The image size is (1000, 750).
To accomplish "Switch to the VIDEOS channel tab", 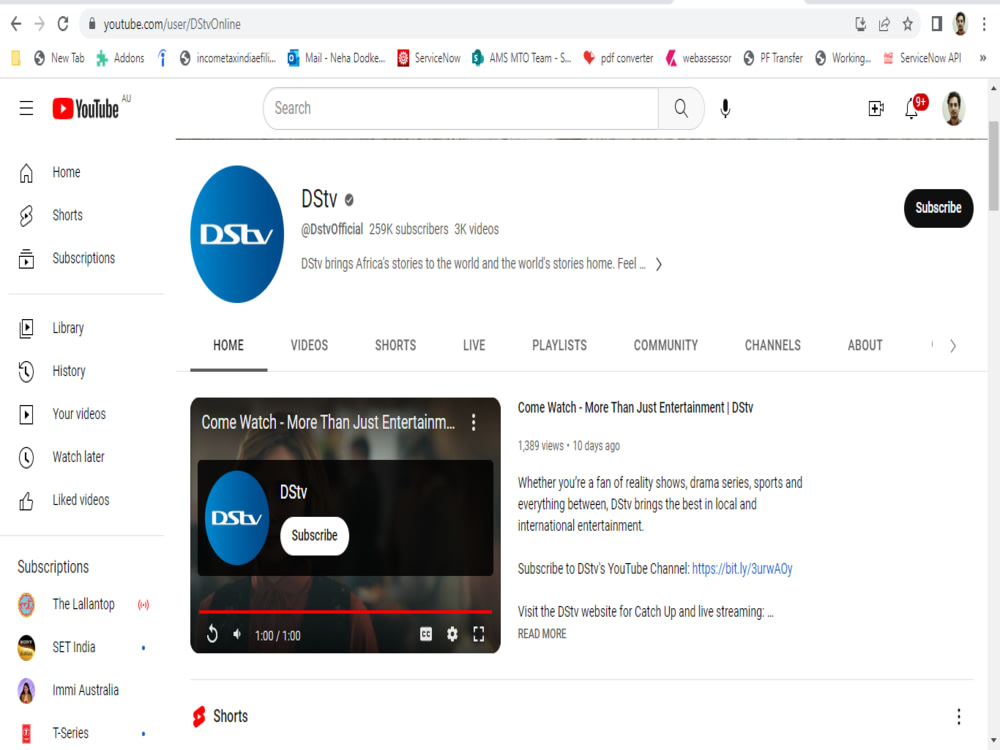I will pos(309,346).
